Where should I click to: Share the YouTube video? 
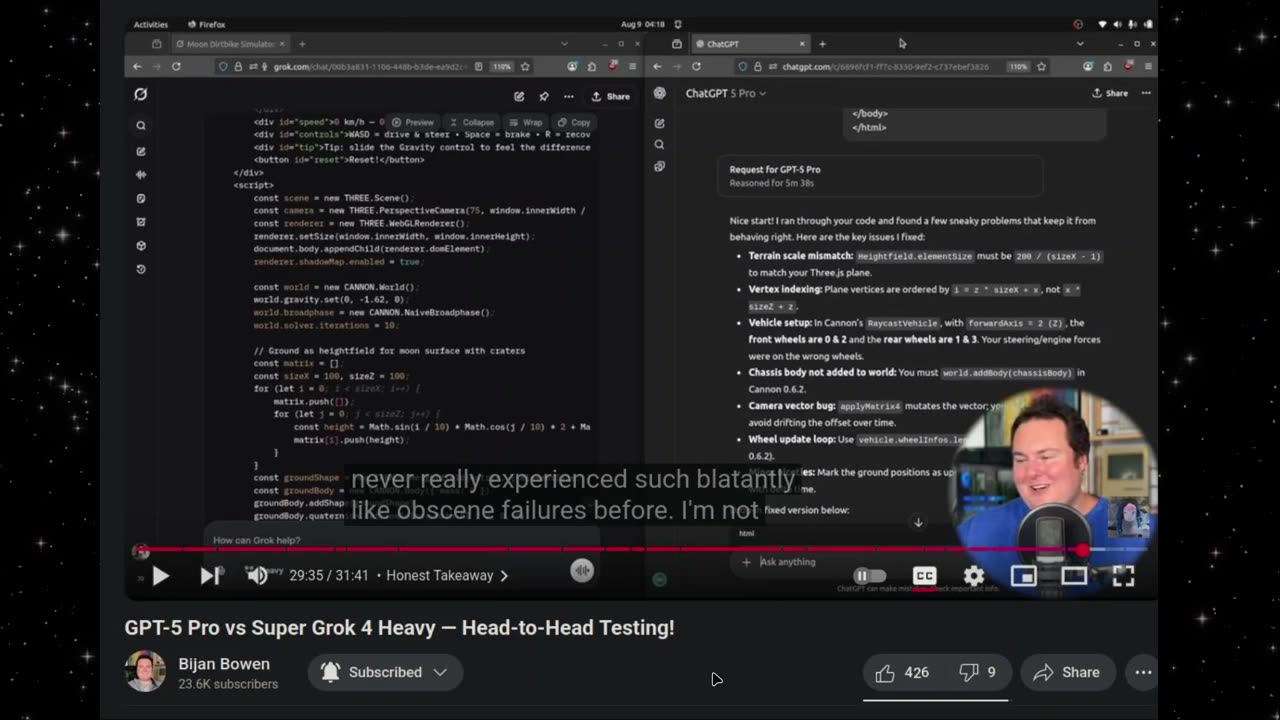[x=1067, y=673]
